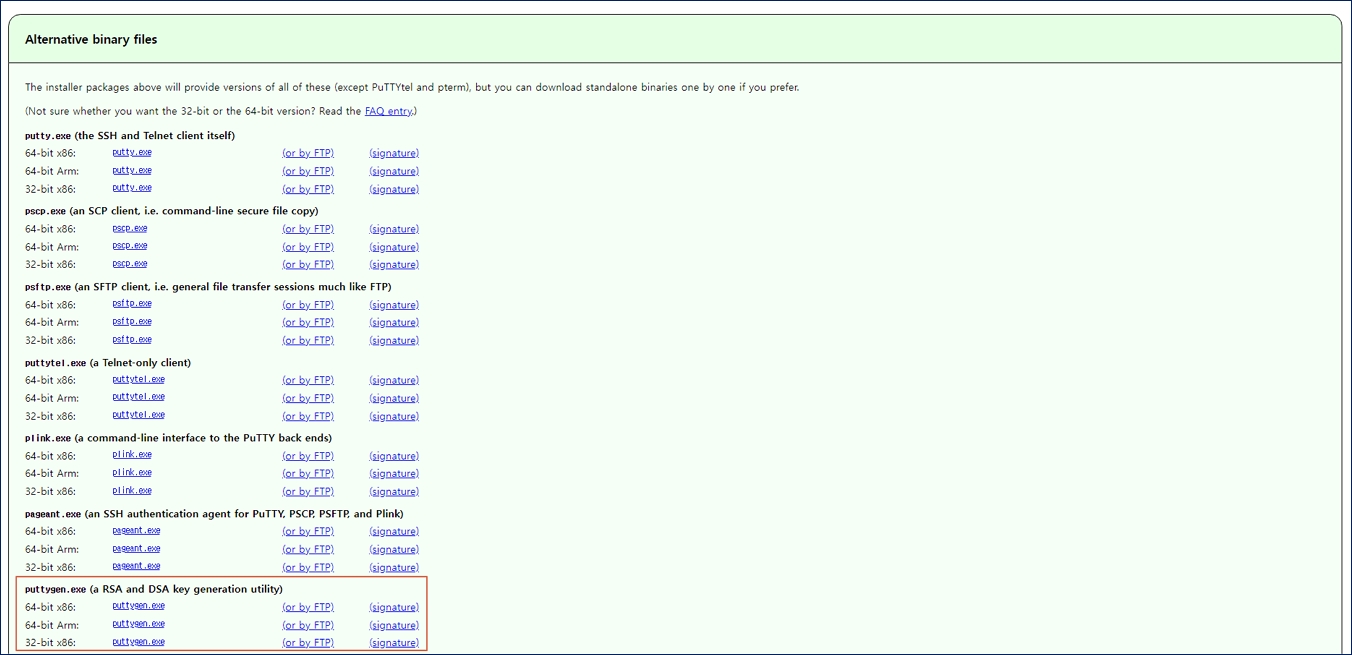Get 64-bit Arm puttytel.exe by FTP
Screen dimensions: 1352x655
[x=308, y=398]
